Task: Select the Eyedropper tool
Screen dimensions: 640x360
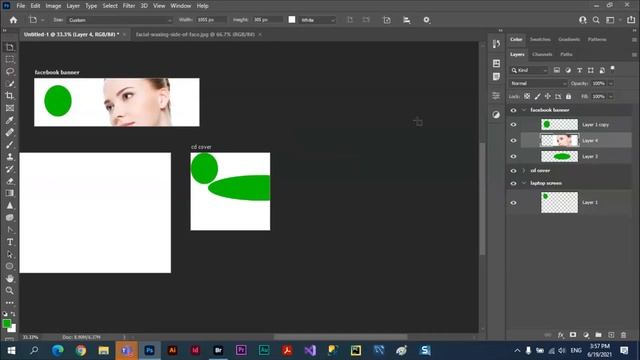Action: (10, 120)
